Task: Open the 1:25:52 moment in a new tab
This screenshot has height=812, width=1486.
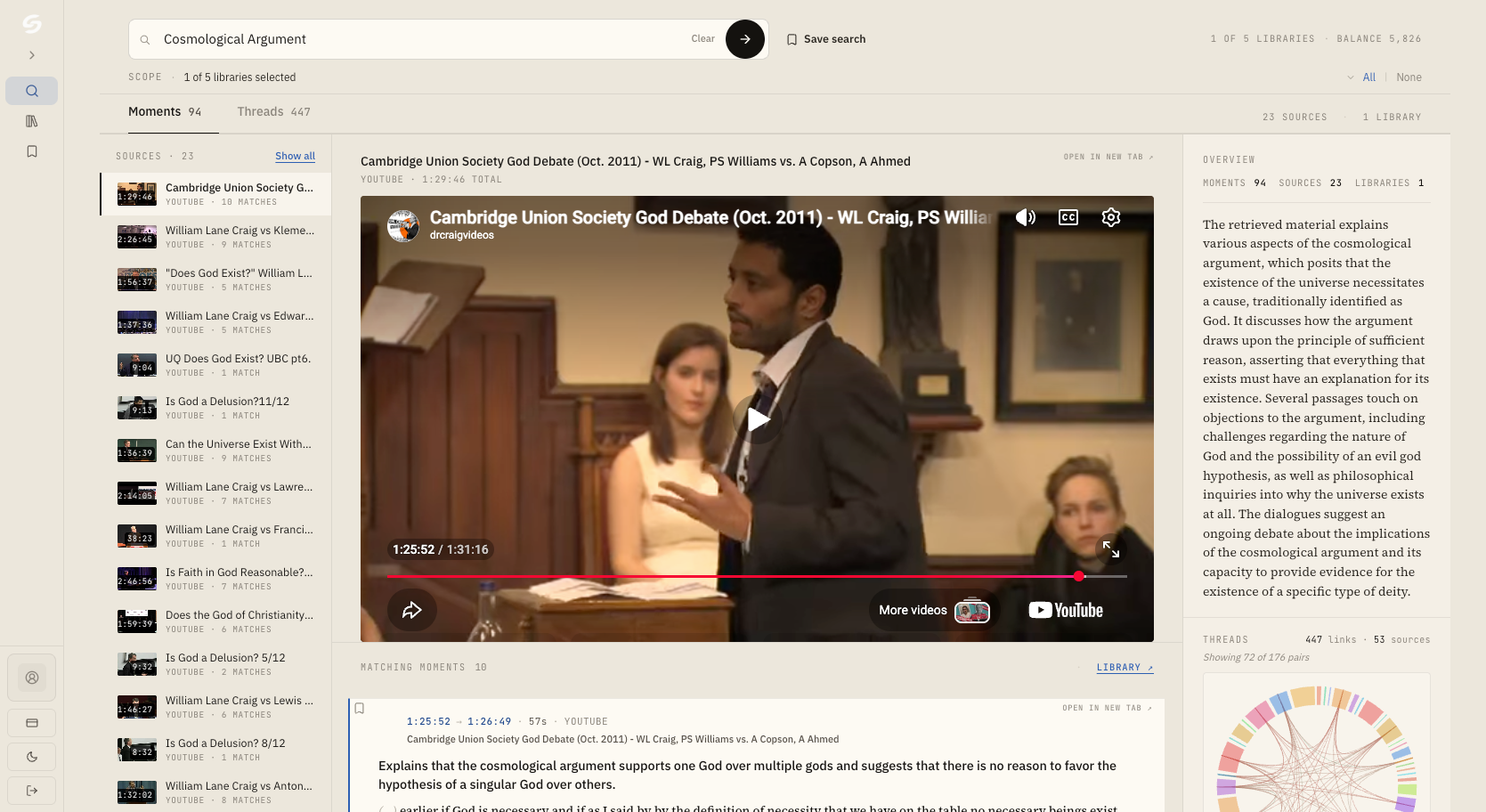Action: click(x=1107, y=709)
